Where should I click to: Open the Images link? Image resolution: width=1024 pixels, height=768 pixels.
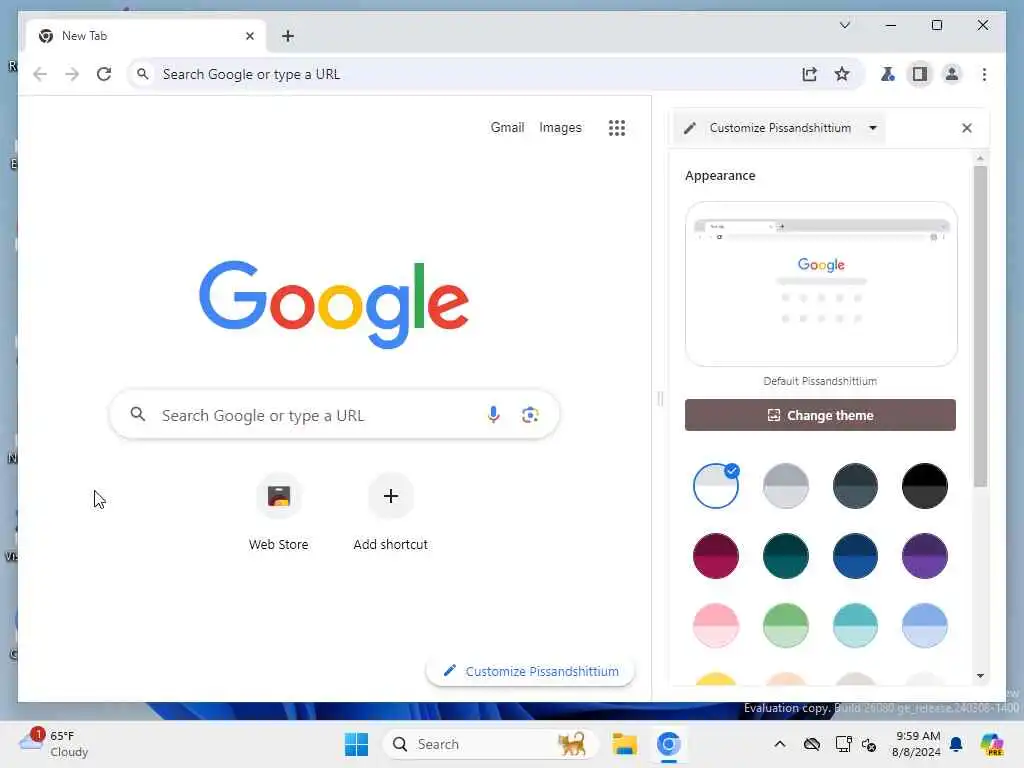pyautogui.click(x=560, y=127)
